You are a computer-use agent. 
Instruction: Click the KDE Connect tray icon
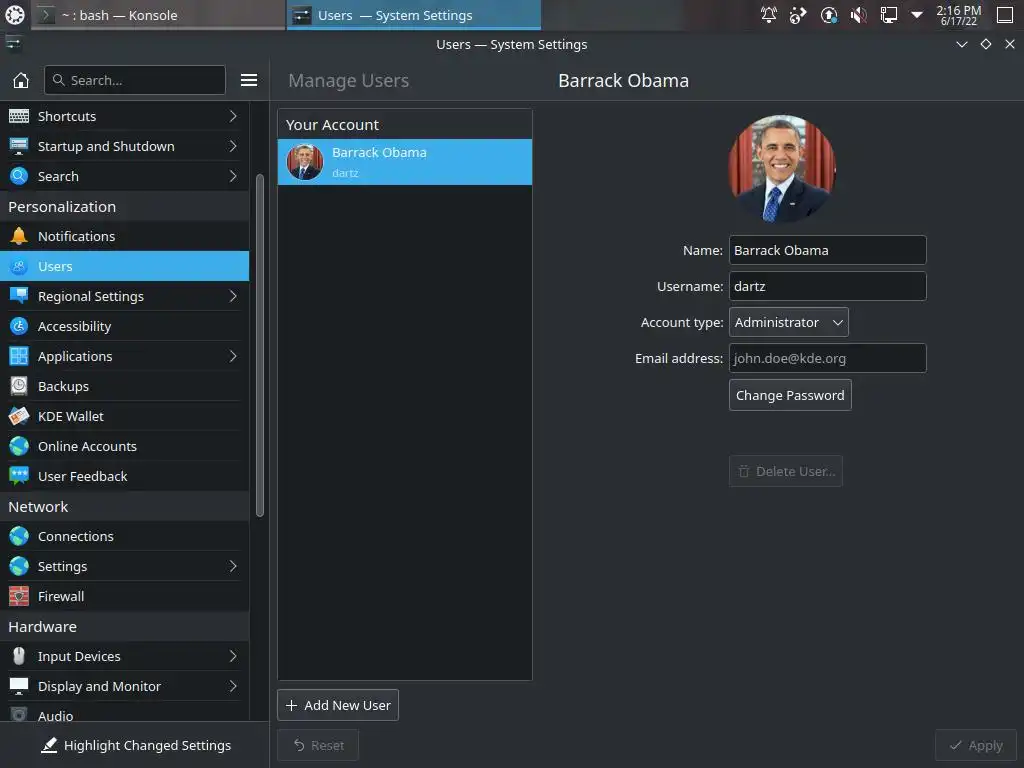798,14
